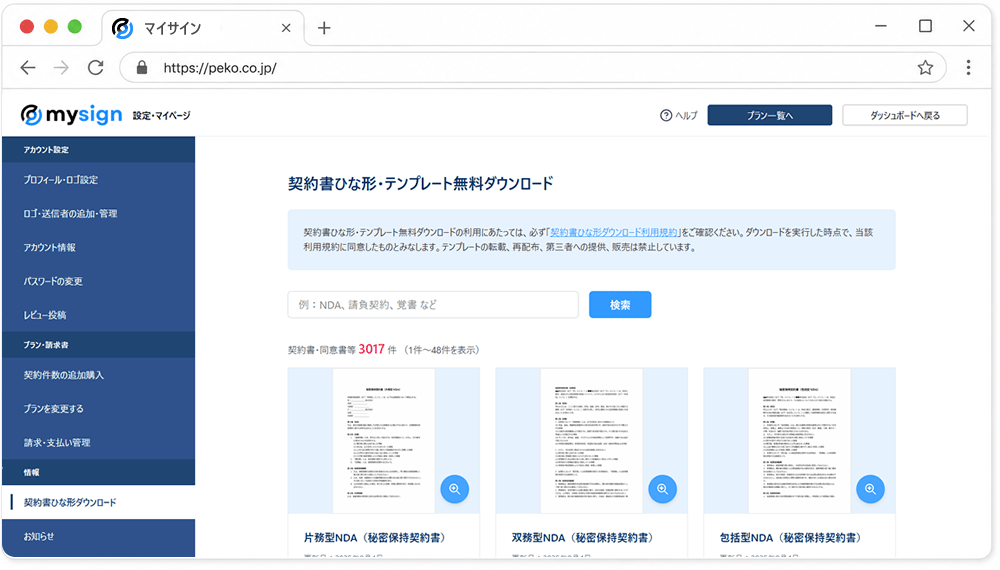The image size is (1000, 570).
Task: Zoom preview of 双務型NDA template
Action: 663,489
